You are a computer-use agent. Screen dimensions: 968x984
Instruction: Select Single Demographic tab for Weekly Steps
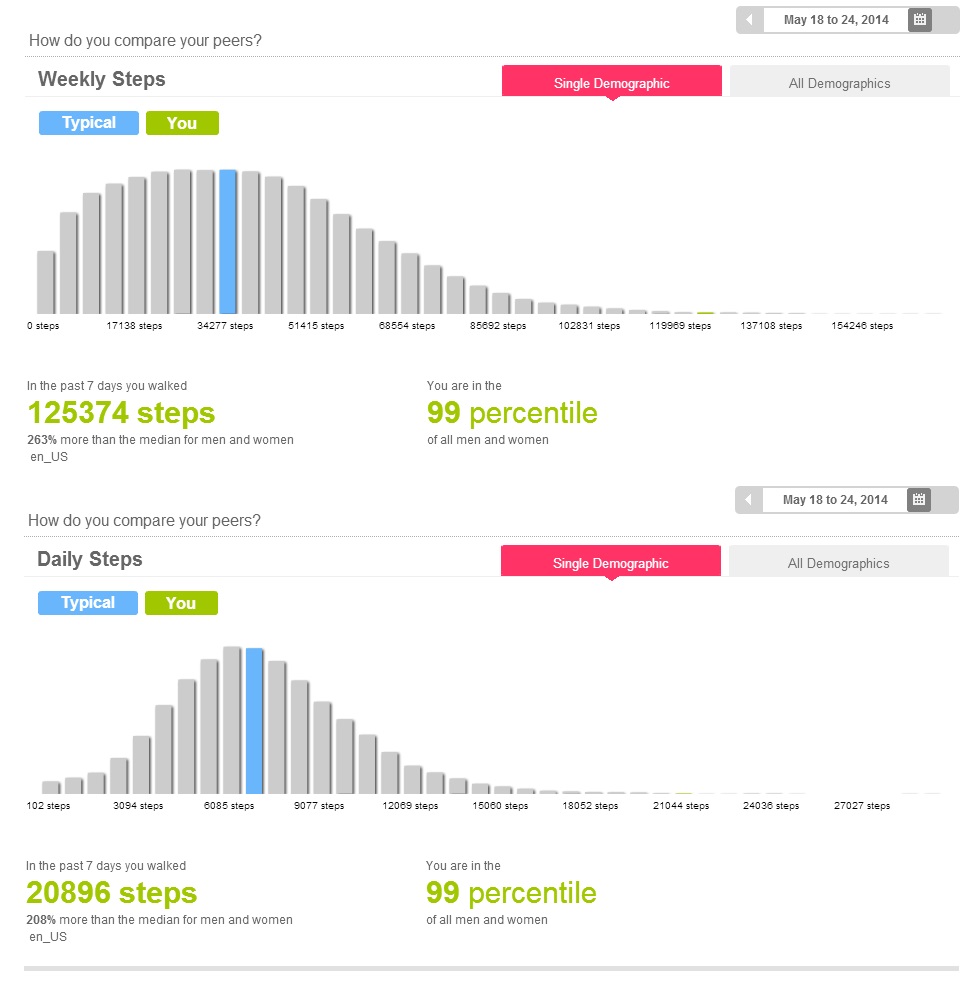tap(611, 83)
